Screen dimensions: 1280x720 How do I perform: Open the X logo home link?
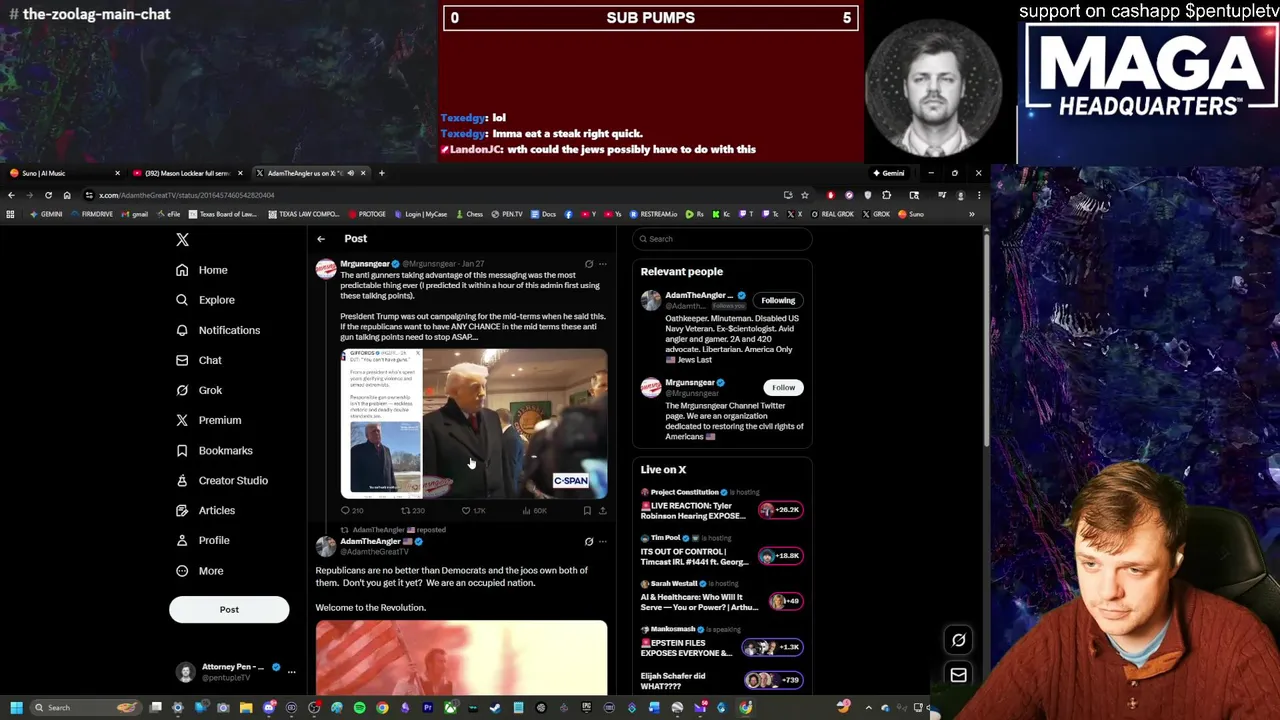(182, 240)
